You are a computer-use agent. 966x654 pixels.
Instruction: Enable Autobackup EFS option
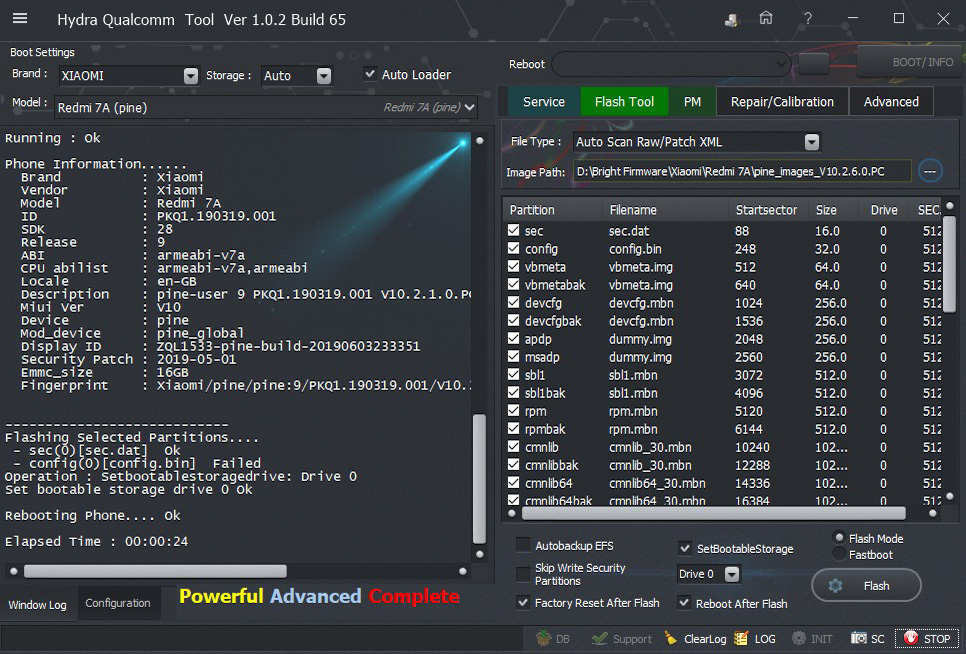[x=523, y=545]
